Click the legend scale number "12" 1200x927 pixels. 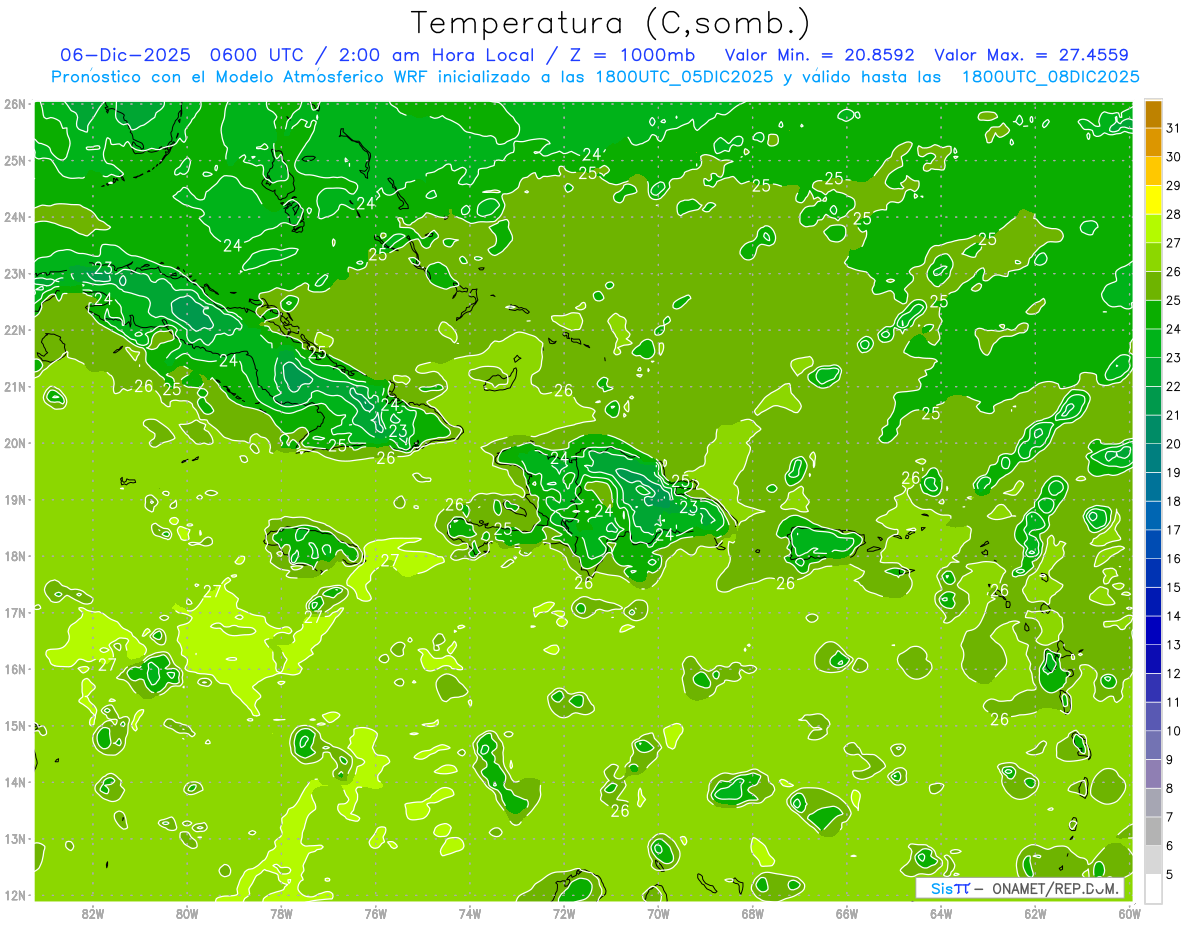tap(1173, 673)
